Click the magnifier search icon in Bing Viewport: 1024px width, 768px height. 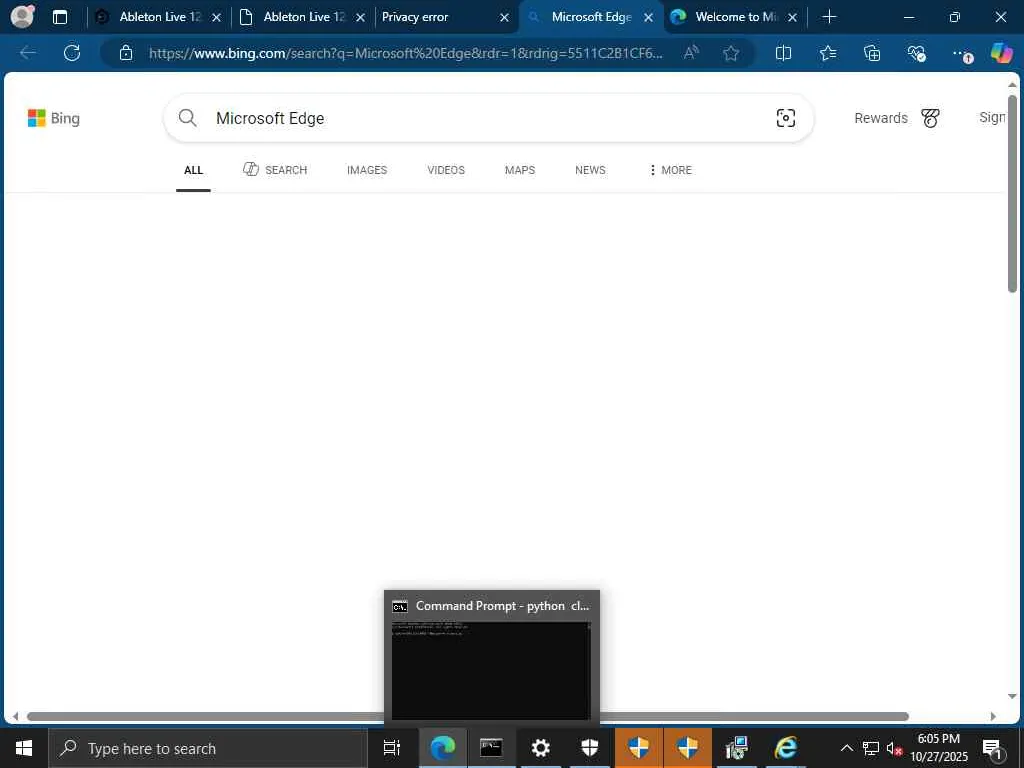click(187, 118)
